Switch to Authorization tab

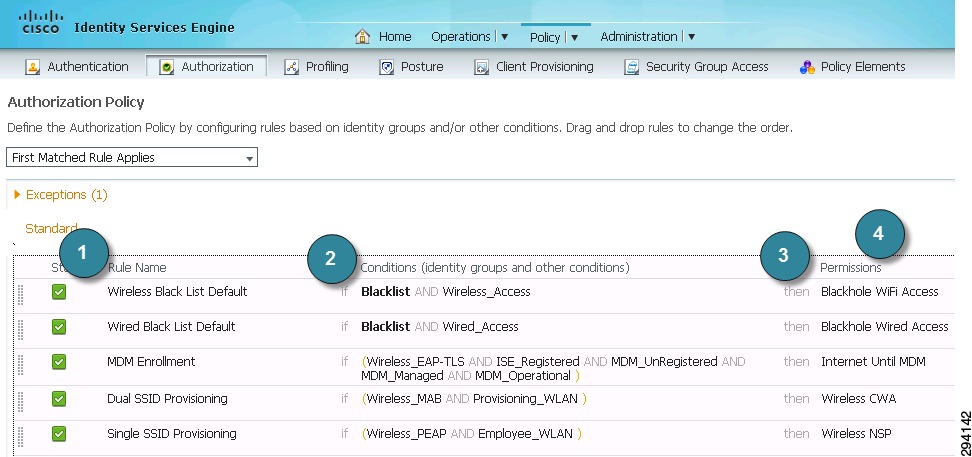point(206,66)
